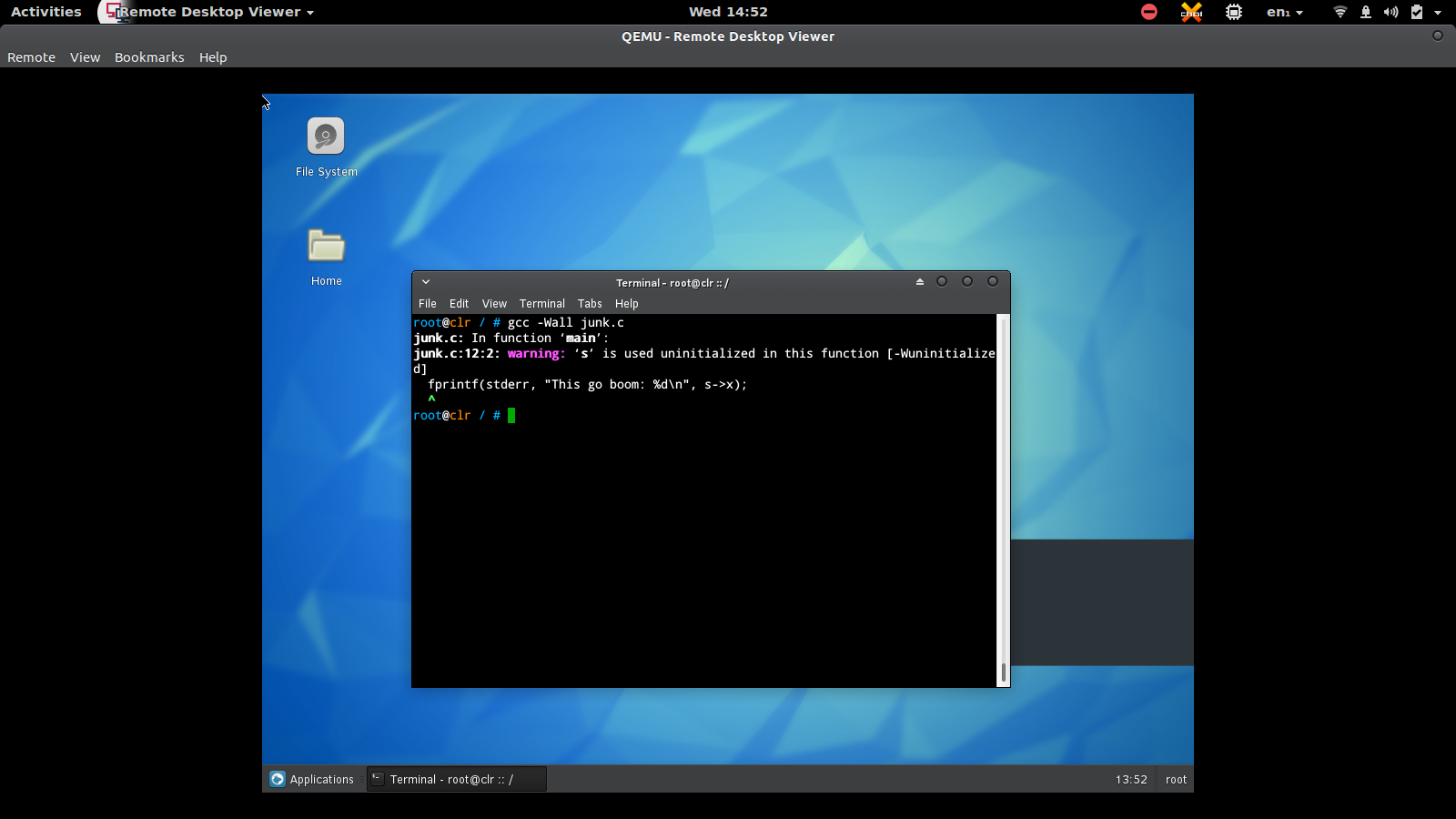Click the terminal icon in taskbar button

(x=377, y=778)
